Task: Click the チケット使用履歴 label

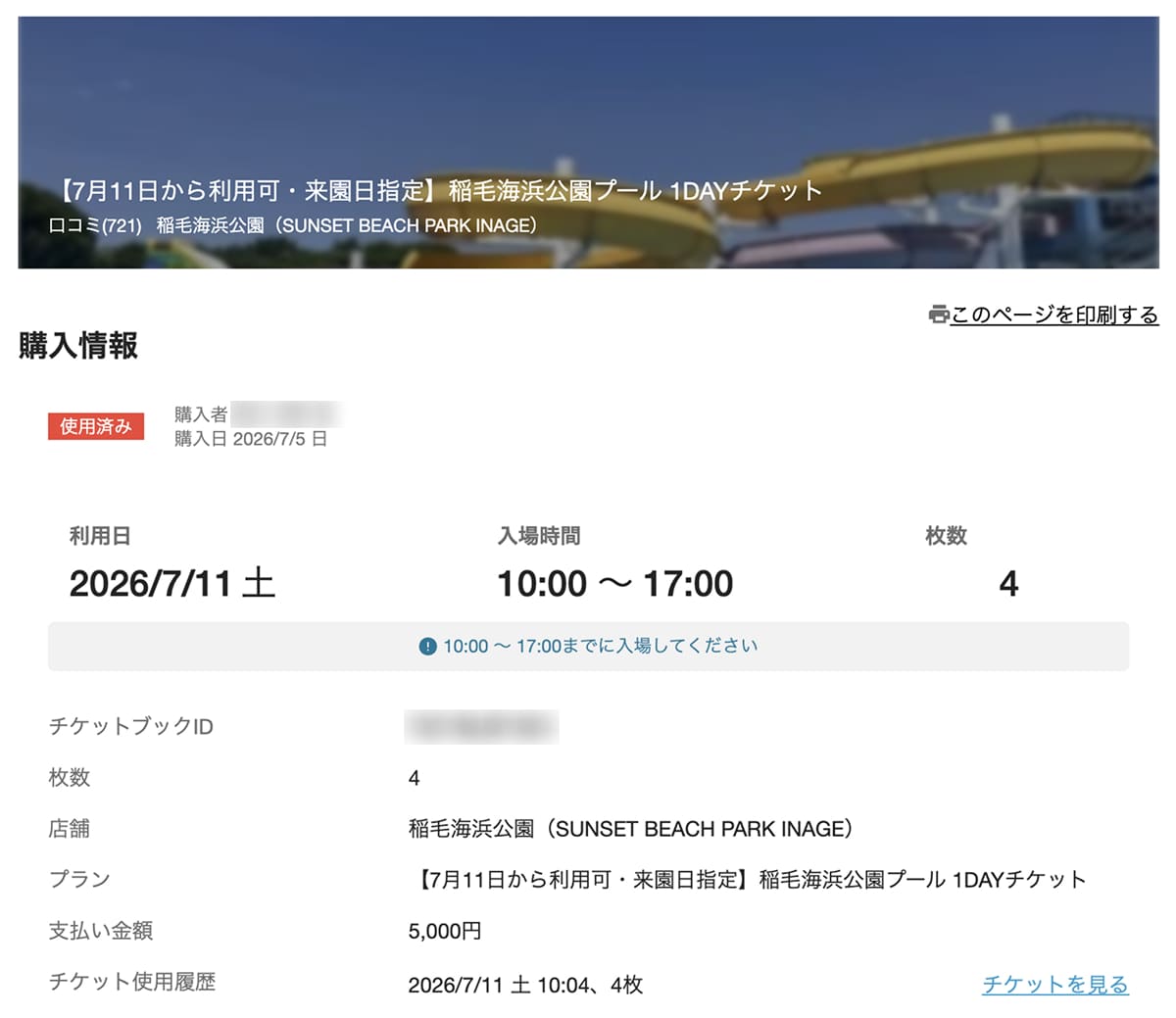Action: click(132, 982)
